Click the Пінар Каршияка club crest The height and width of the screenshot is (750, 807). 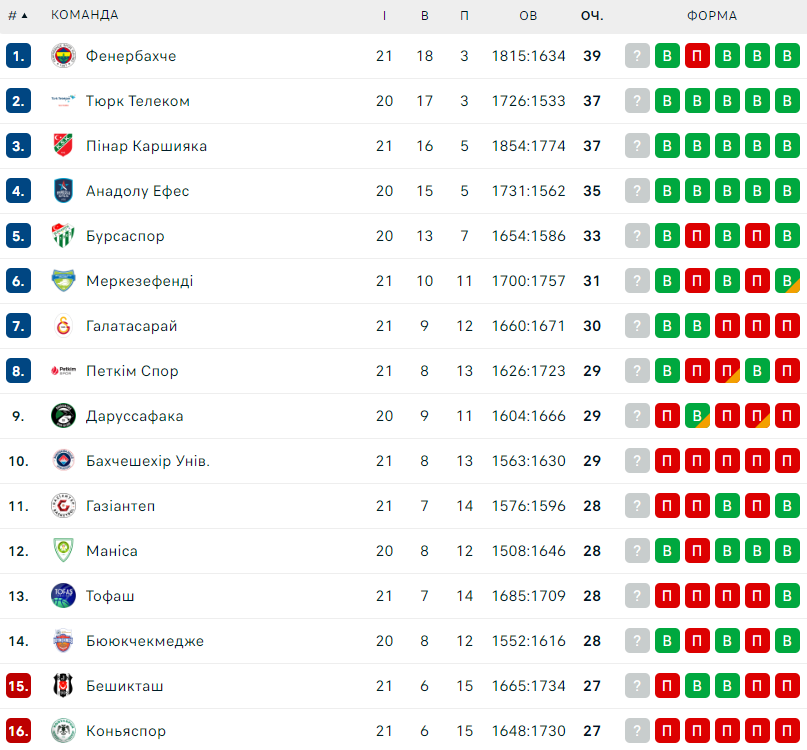click(63, 146)
